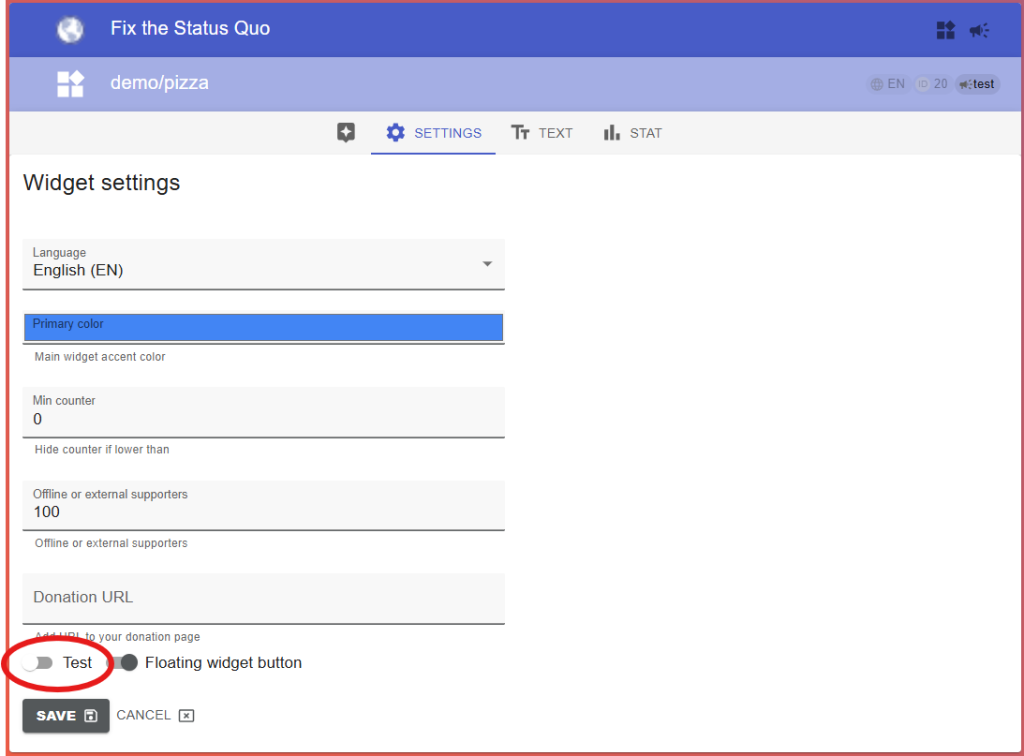Click the widget icon beside demo/pizza
The height and width of the screenshot is (756, 1024).
[71, 84]
